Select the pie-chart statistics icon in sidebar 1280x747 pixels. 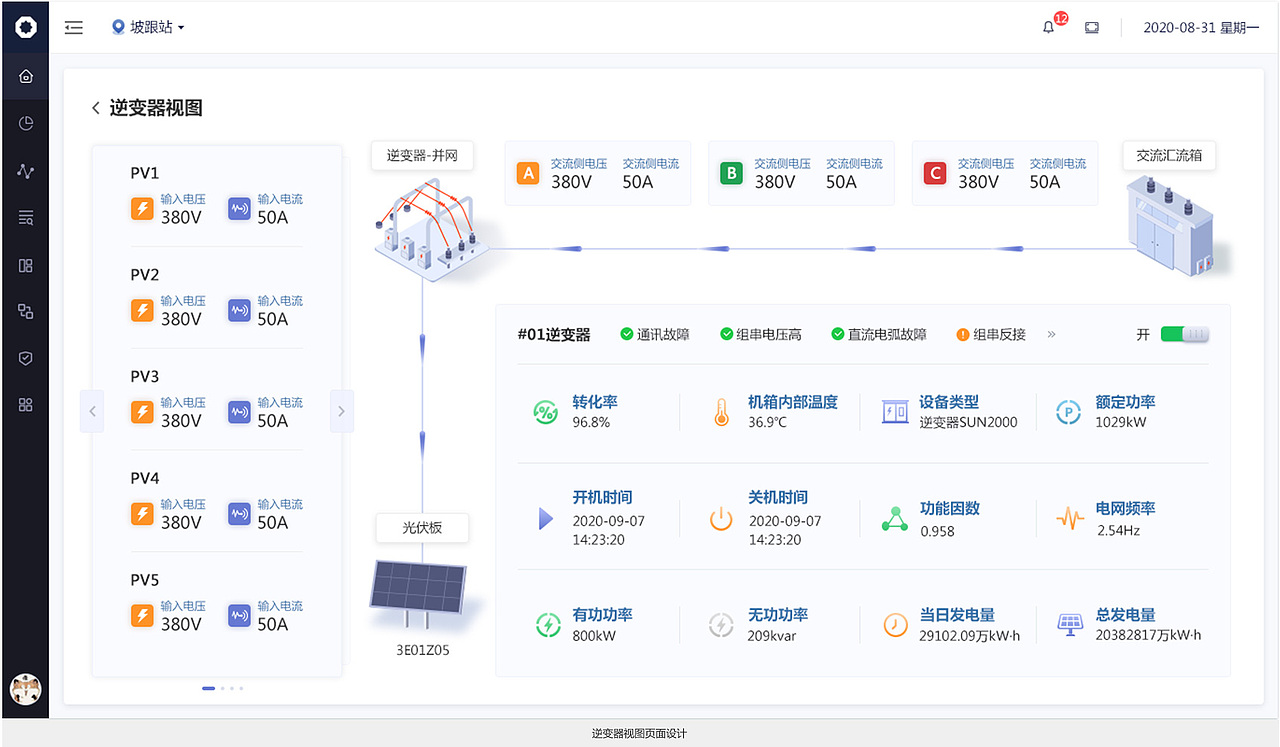click(25, 123)
